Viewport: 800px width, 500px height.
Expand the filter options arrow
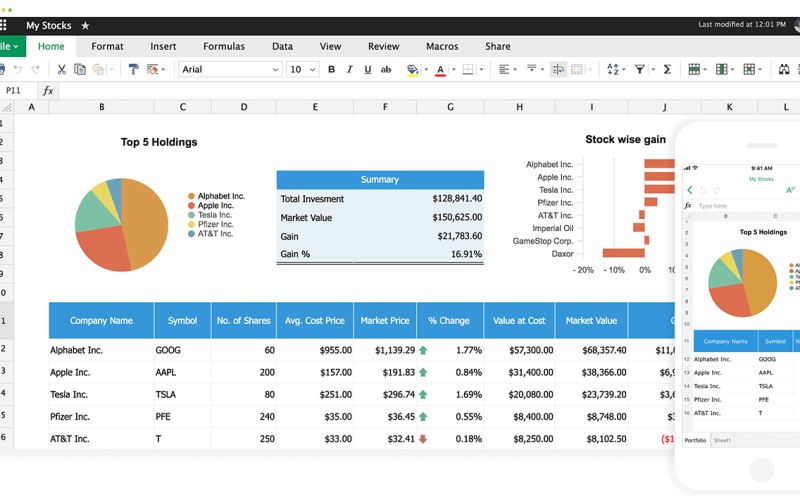point(653,69)
